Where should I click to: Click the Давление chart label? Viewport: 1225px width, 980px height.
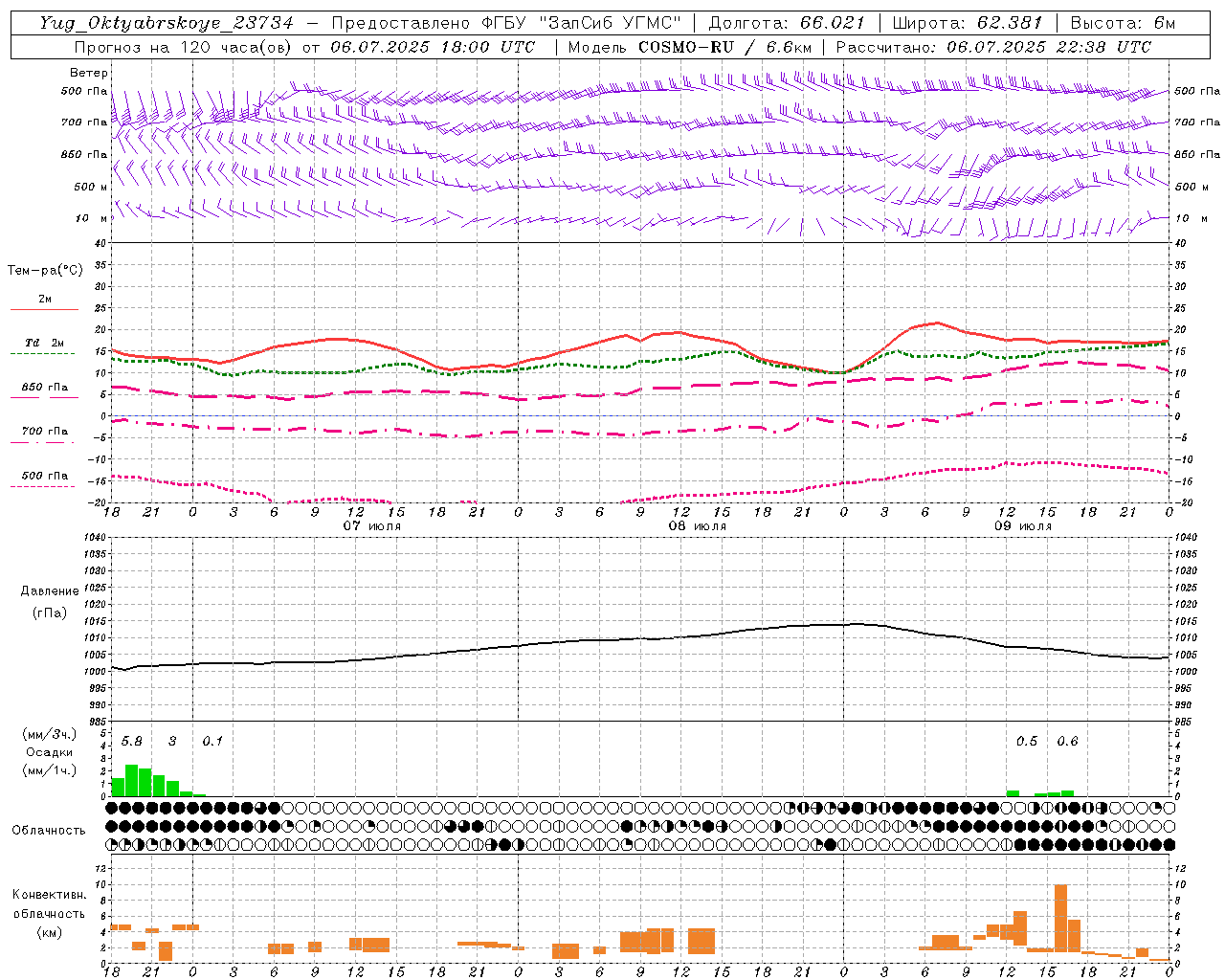tap(50, 591)
